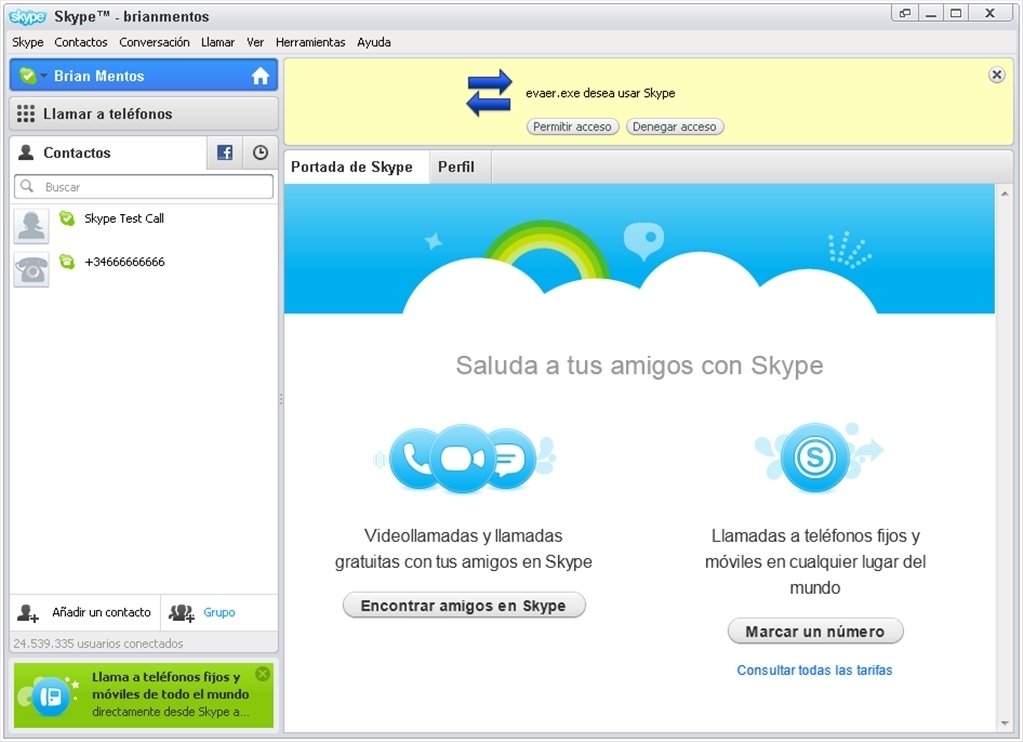1023x742 pixels.
Task: Open the recent history clock icon
Action: tap(260, 153)
